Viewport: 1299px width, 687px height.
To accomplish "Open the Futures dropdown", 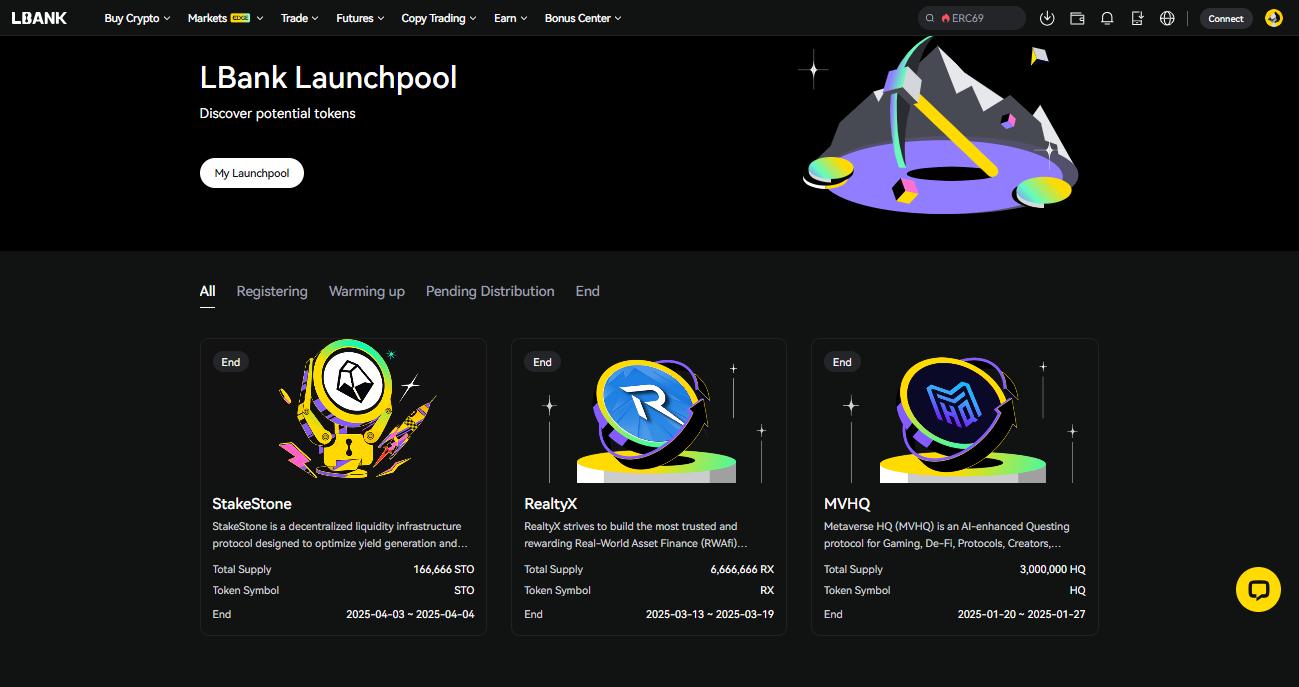I will point(357,17).
